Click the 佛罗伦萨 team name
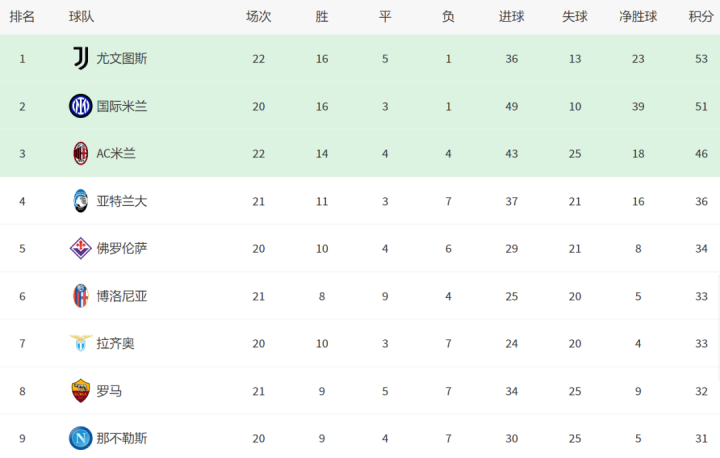Viewport: 720px width, 458px height. [122, 249]
